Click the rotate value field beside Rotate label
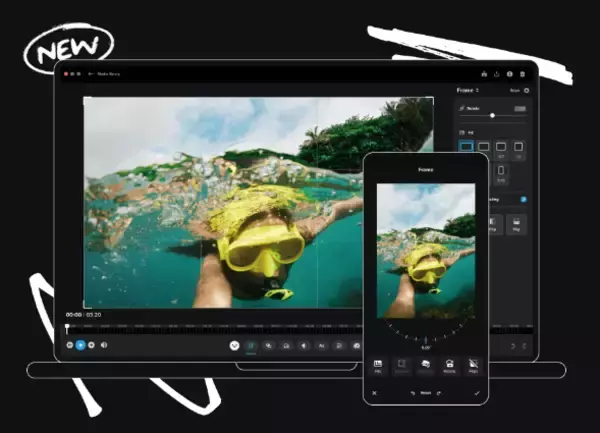The width and height of the screenshot is (600, 433). 520,109
